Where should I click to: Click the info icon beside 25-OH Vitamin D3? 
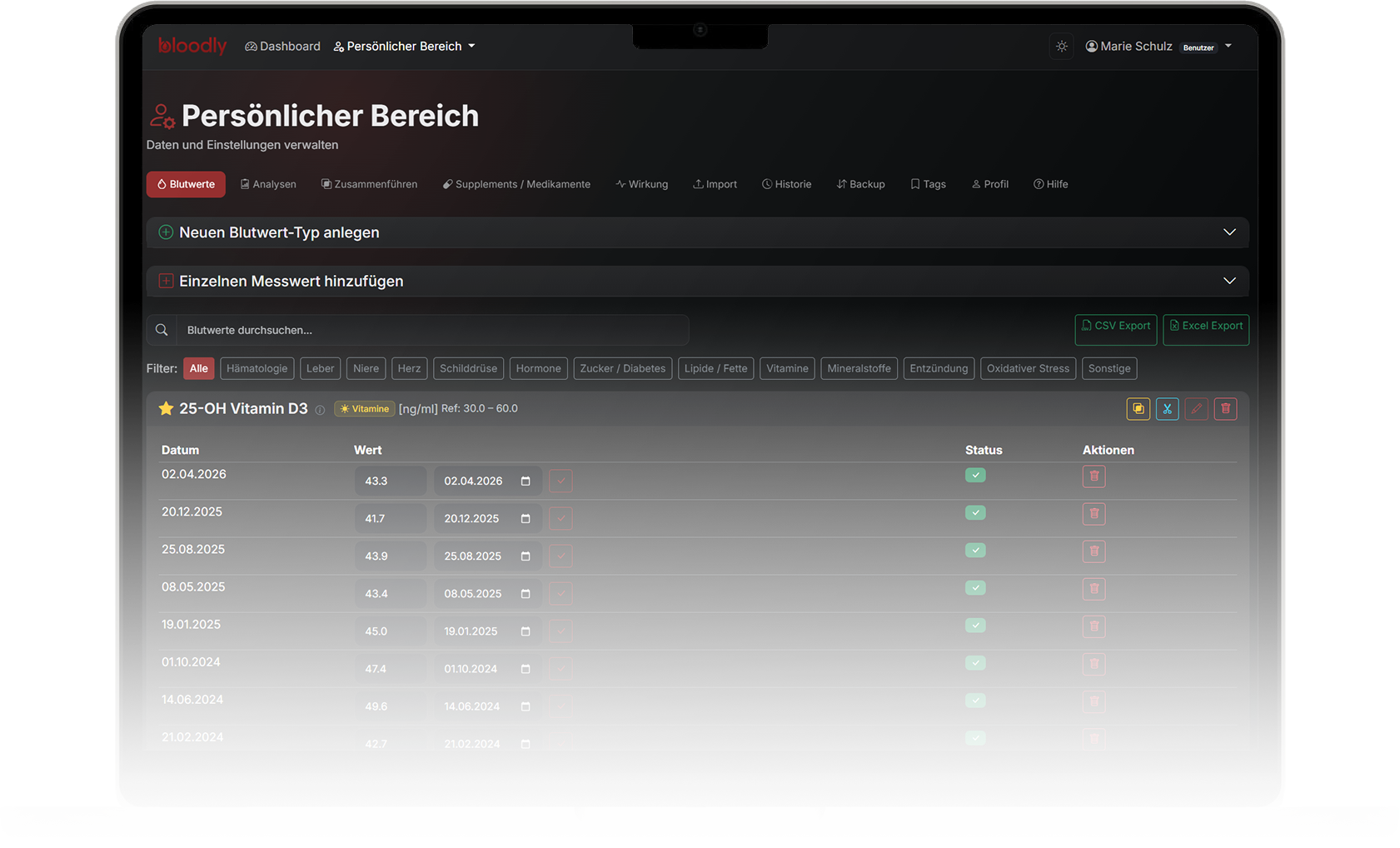tap(320, 410)
